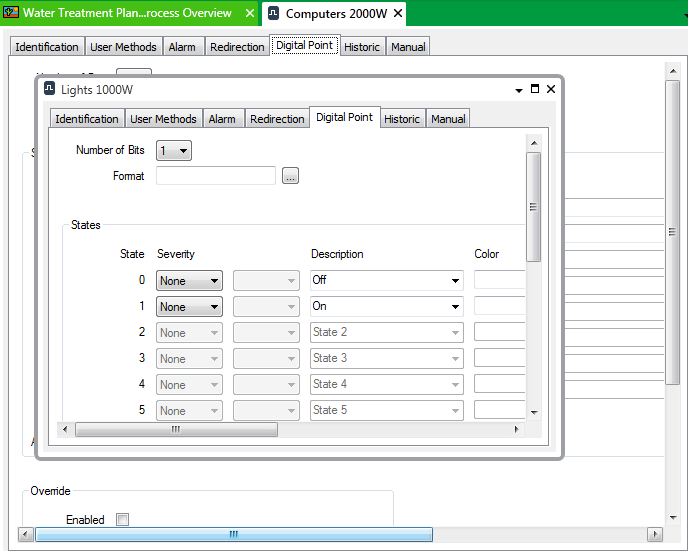Switch to the Alarm tab in Lights 1000W
688x551 pixels.
click(x=222, y=119)
